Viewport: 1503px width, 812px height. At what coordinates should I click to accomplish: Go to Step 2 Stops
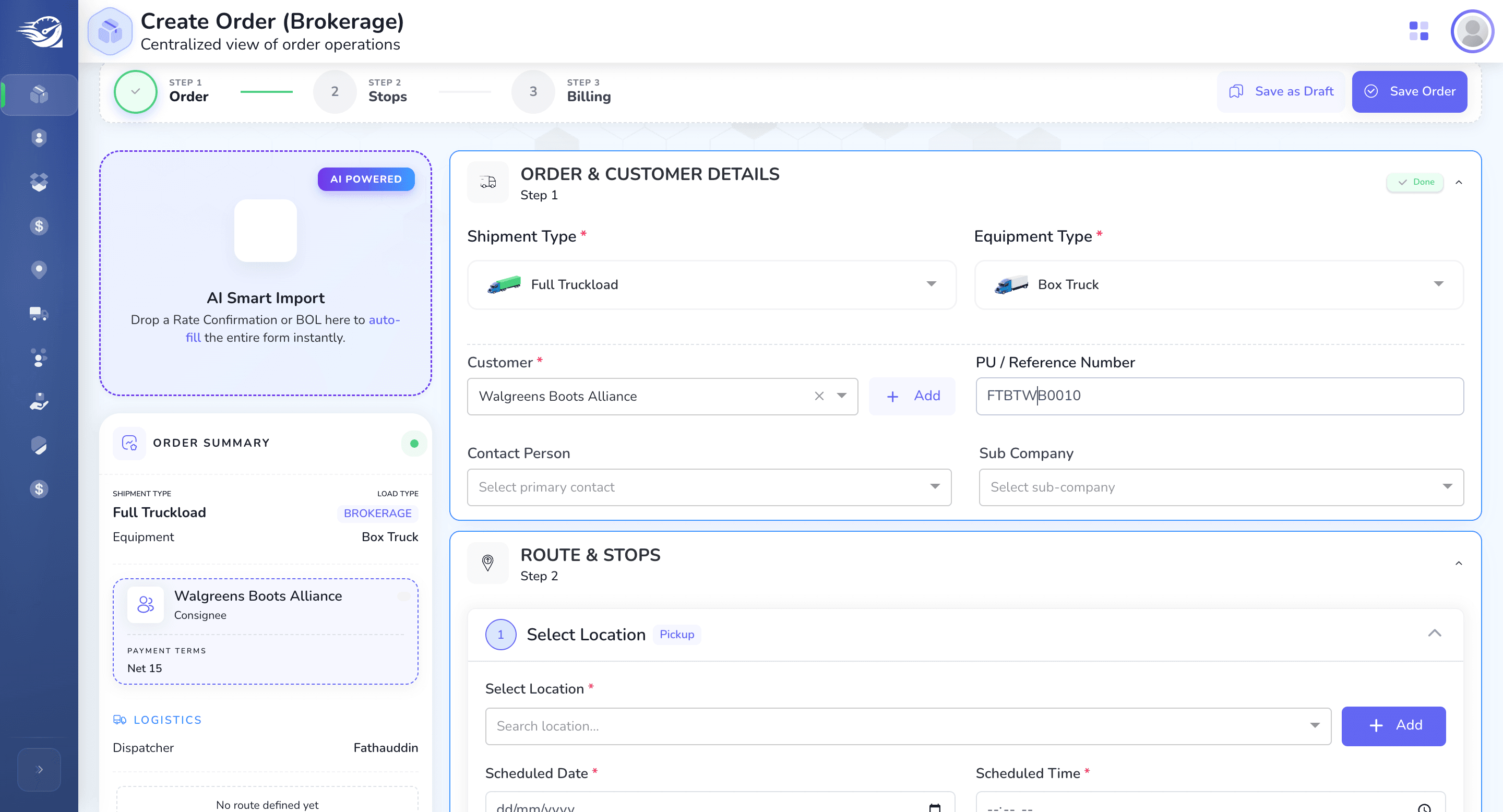click(360, 91)
